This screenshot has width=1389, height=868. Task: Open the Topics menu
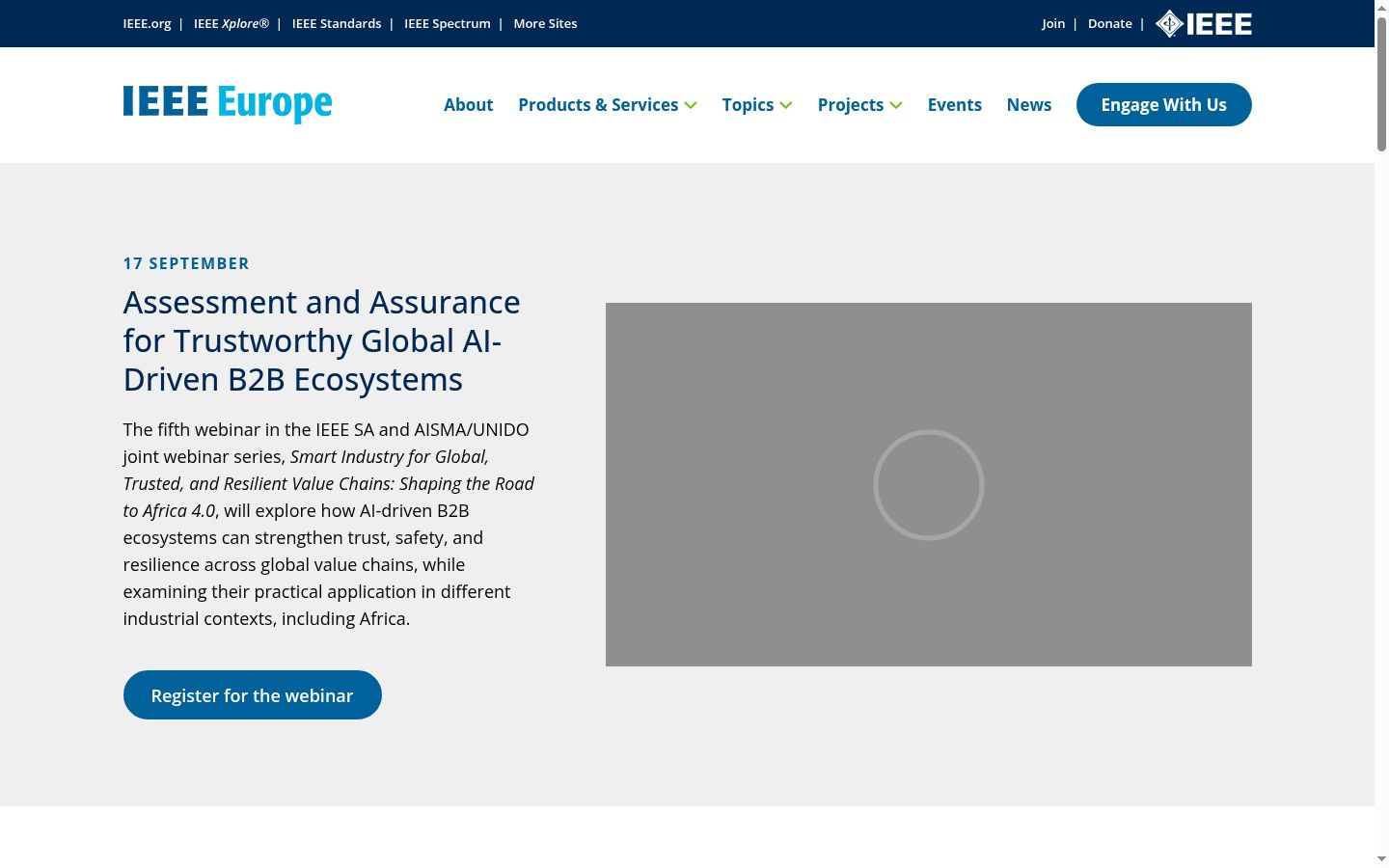[x=748, y=104]
